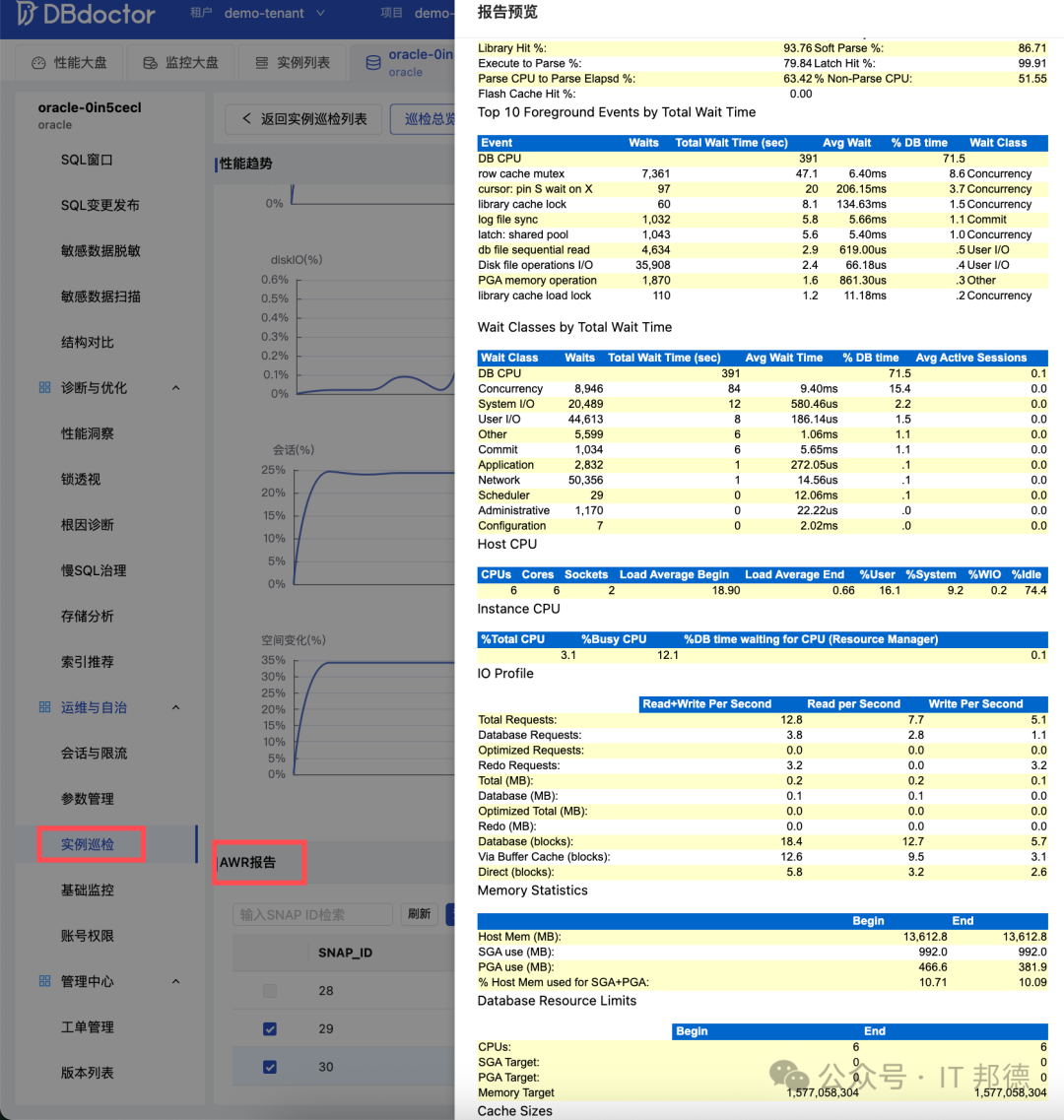Screen dimensions: 1064x1120
Task: Open SQL窗口 in the sidebar
Action: pos(87,160)
